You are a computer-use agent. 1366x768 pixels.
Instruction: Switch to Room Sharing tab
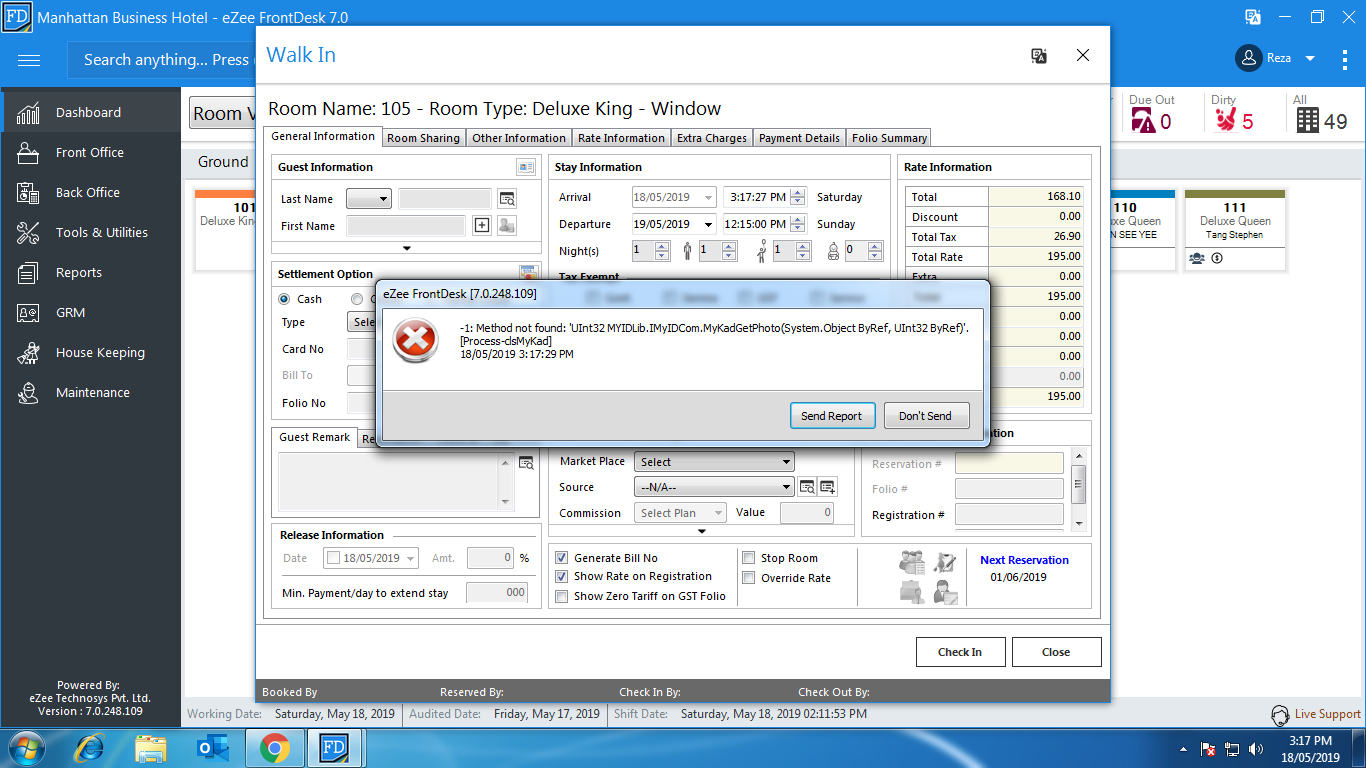point(423,138)
